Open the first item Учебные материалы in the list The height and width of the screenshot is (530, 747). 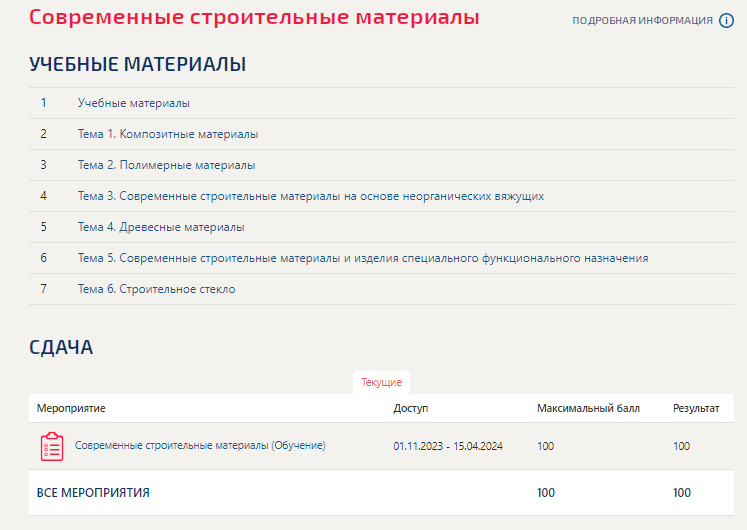pos(134,103)
